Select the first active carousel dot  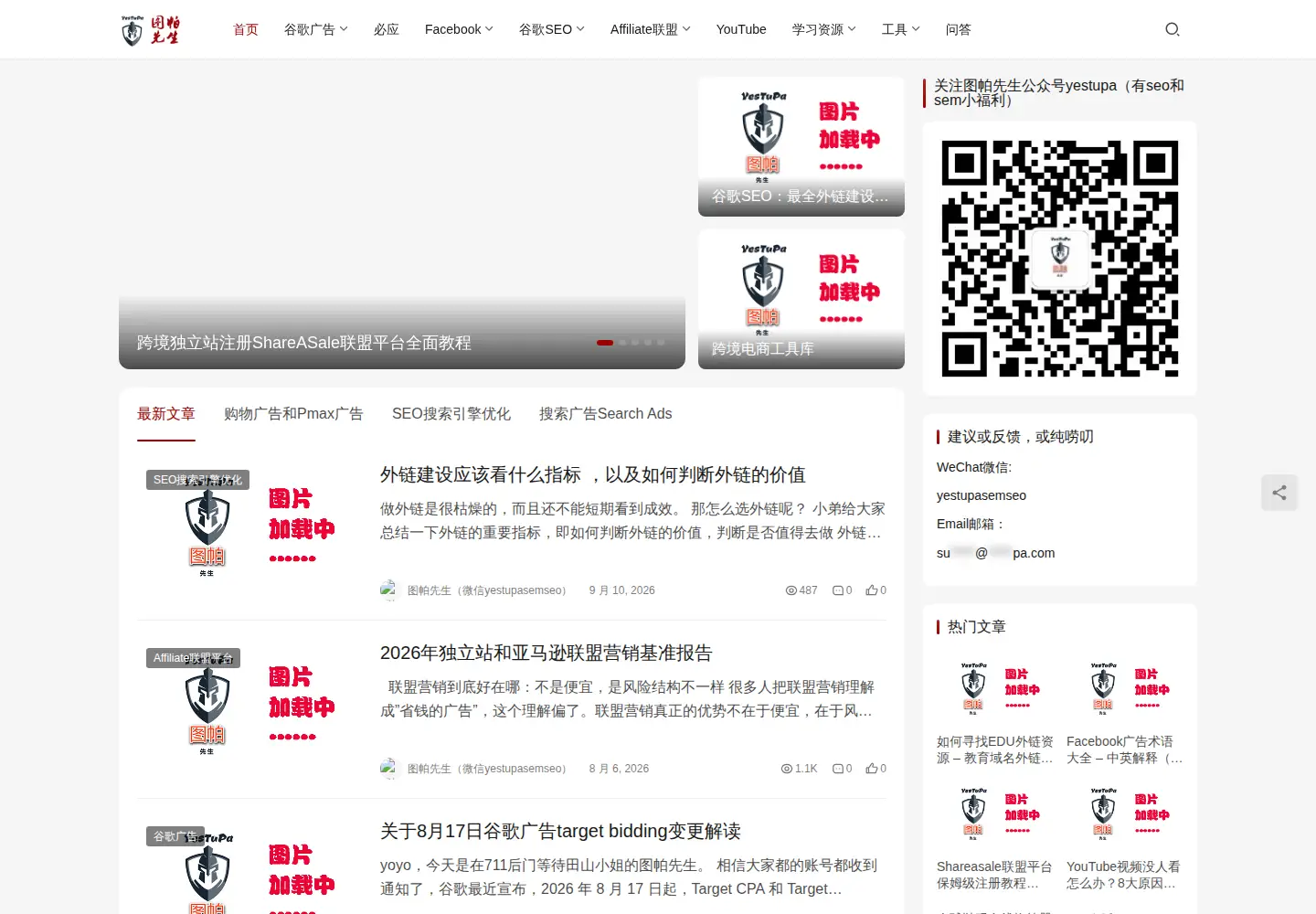click(x=605, y=343)
